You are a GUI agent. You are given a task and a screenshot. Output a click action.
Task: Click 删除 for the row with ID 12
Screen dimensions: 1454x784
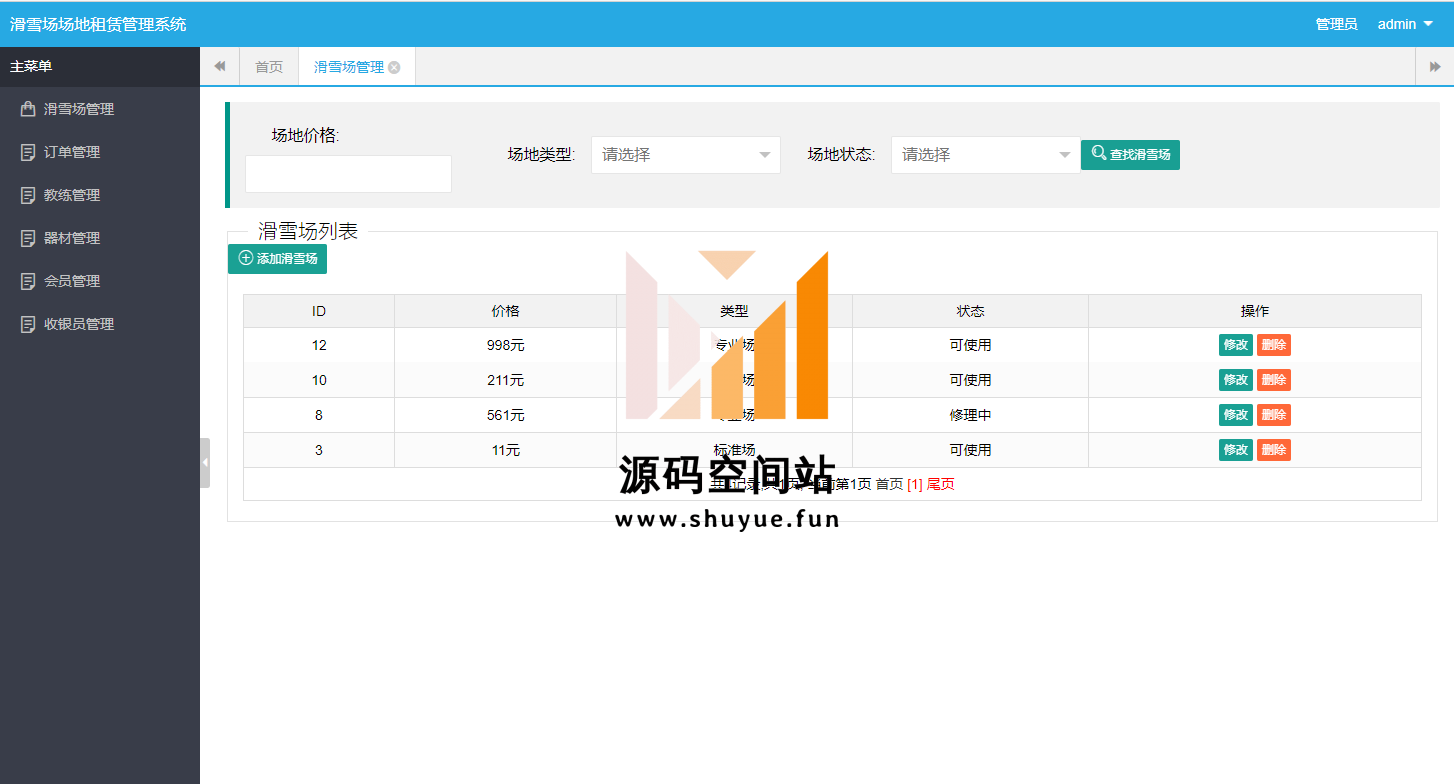1274,345
